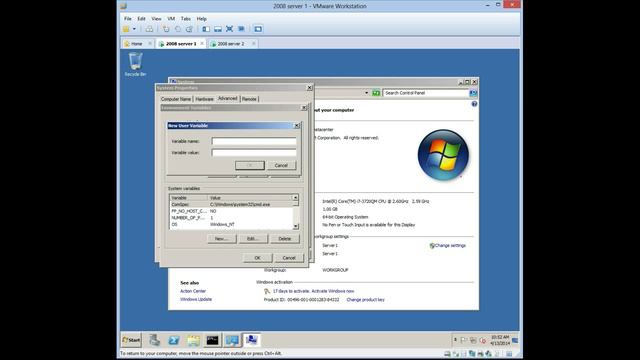Open the guest Start menu
The height and width of the screenshot is (360, 640).
131,340
